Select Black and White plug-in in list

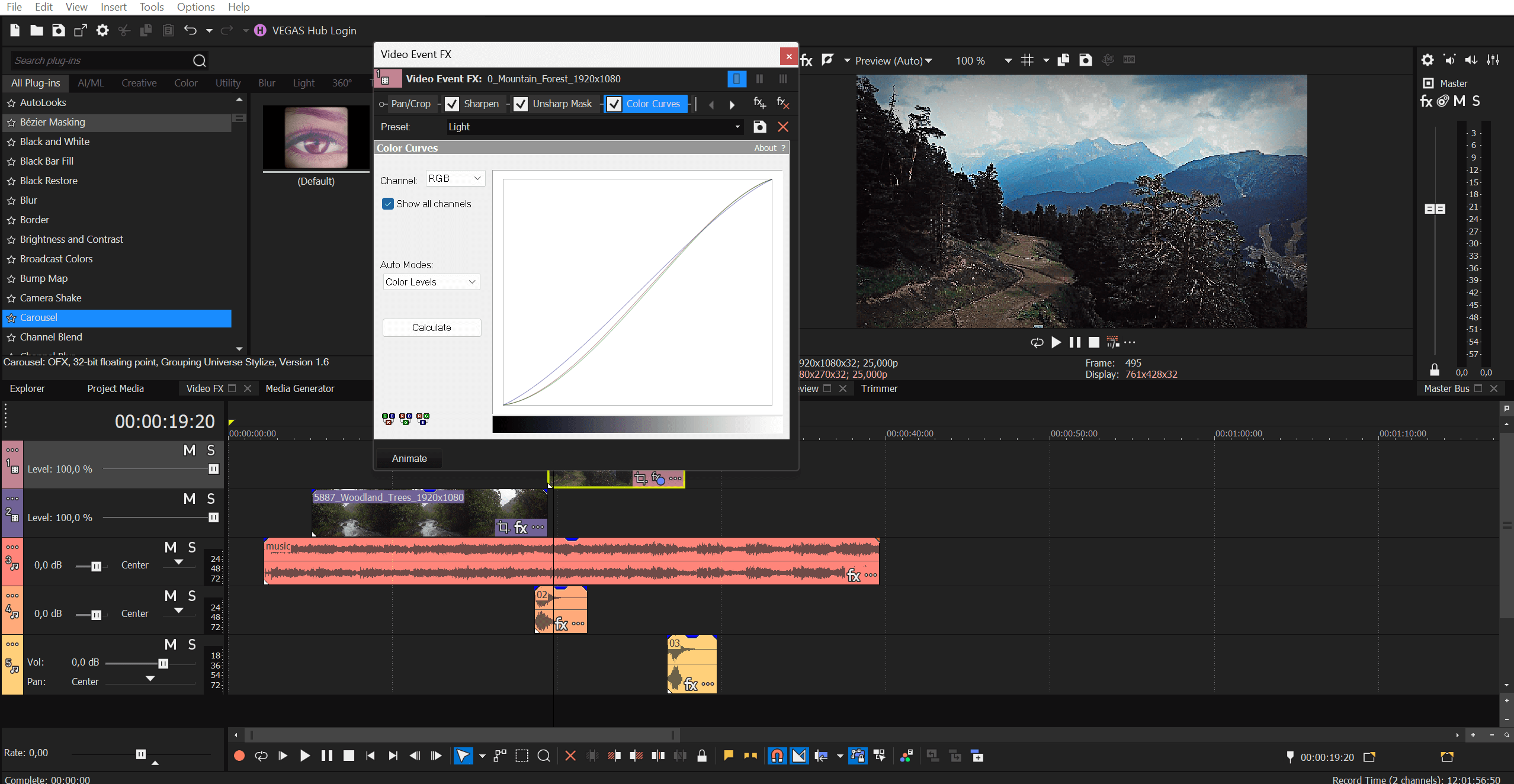(54, 142)
